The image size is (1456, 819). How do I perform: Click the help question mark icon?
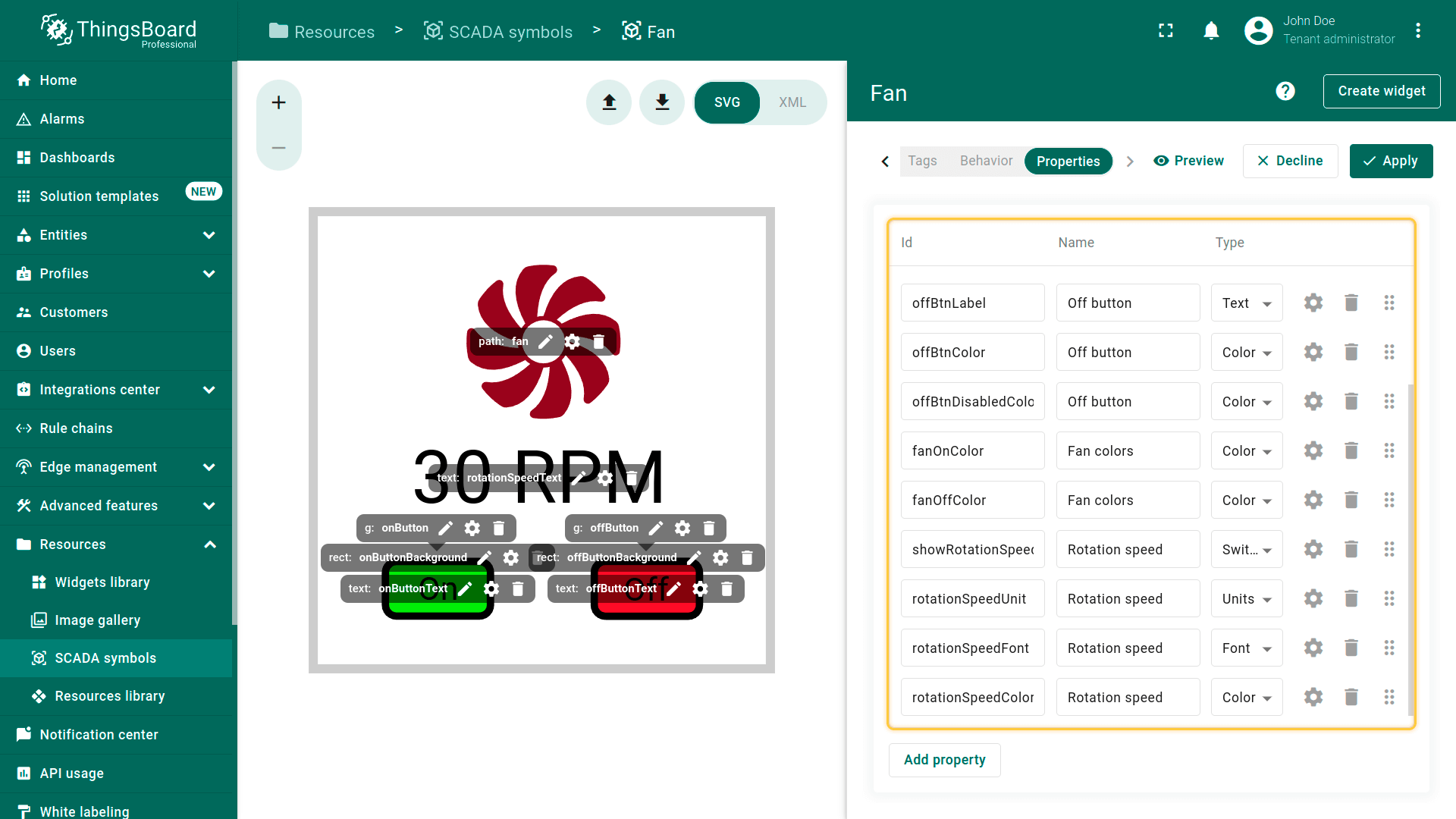(x=1285, y=92)
